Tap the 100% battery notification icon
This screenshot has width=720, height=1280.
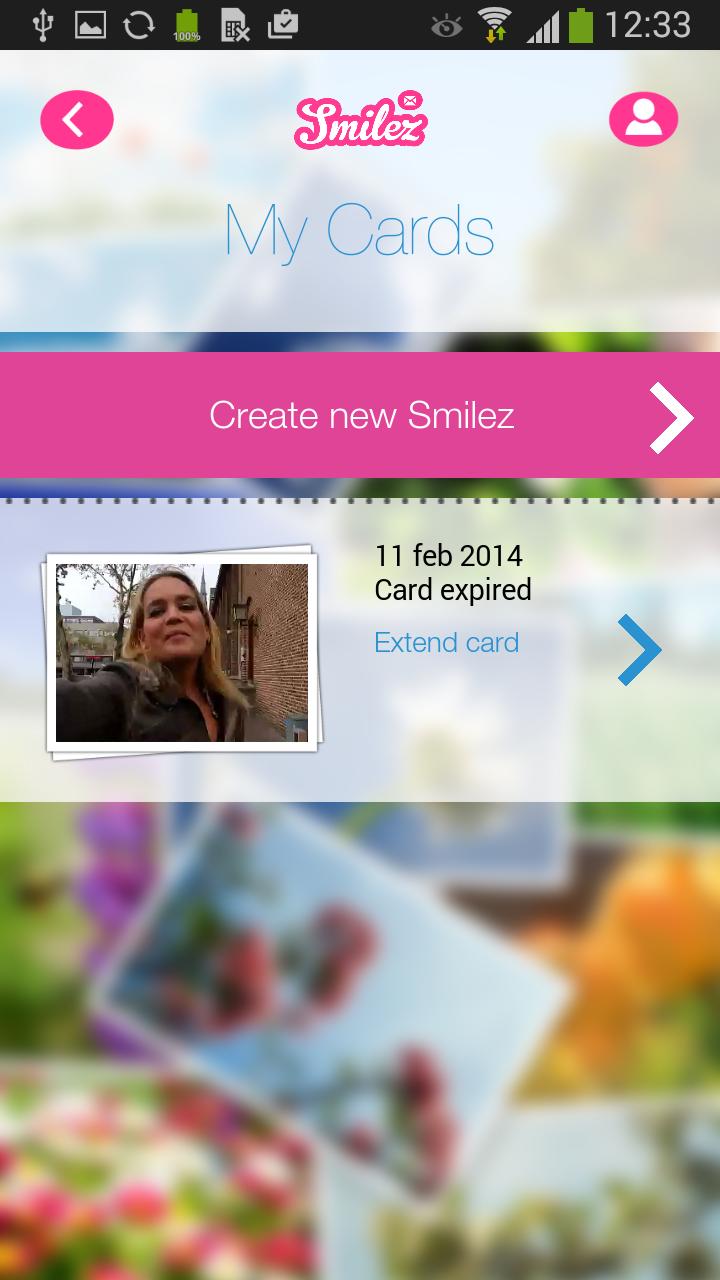pos(186,25)
